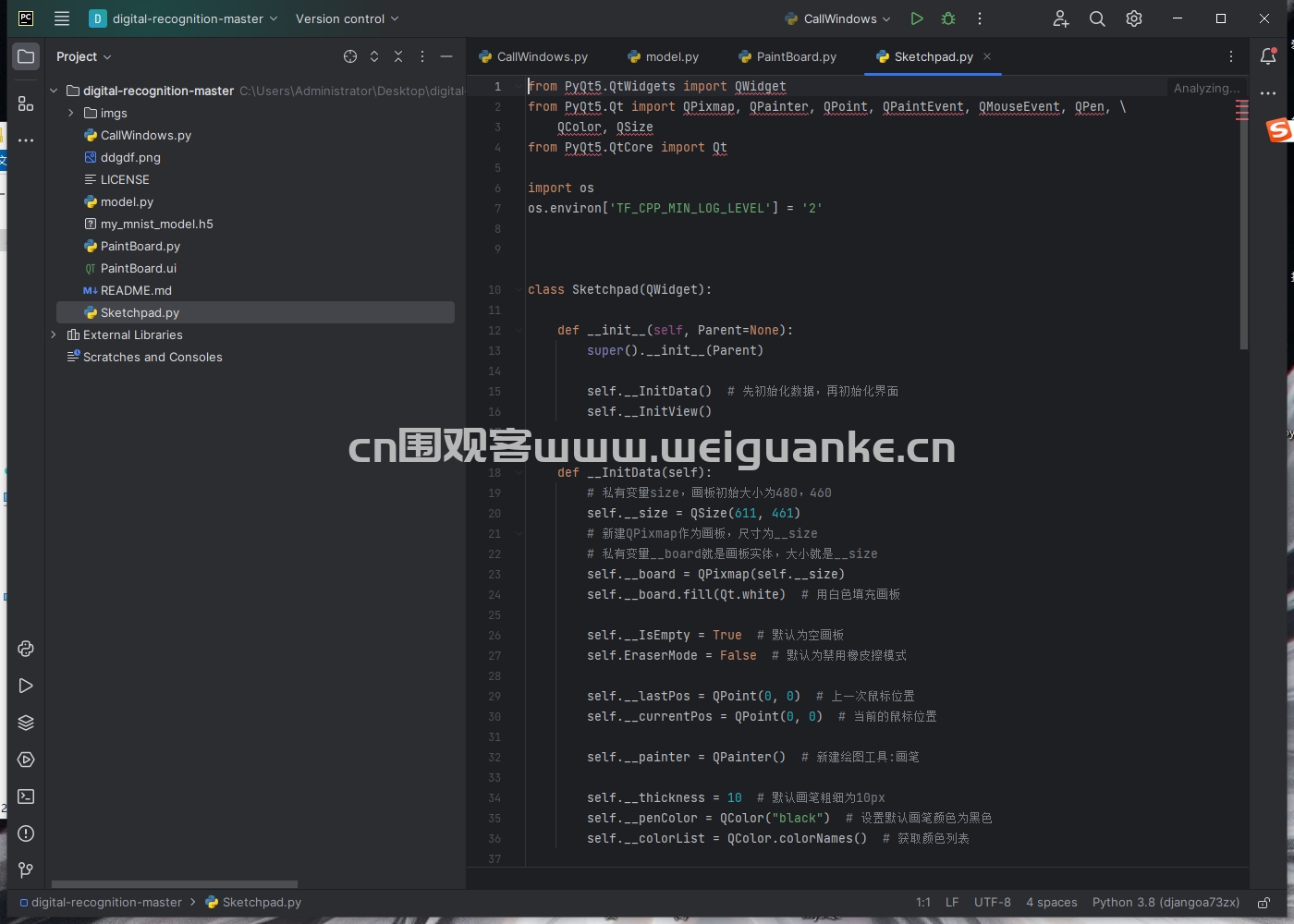Image resolution: width=1294 pixels, height=924 pixels.
Task: Expand the imgs folder
Action: (x=71, y=113)
